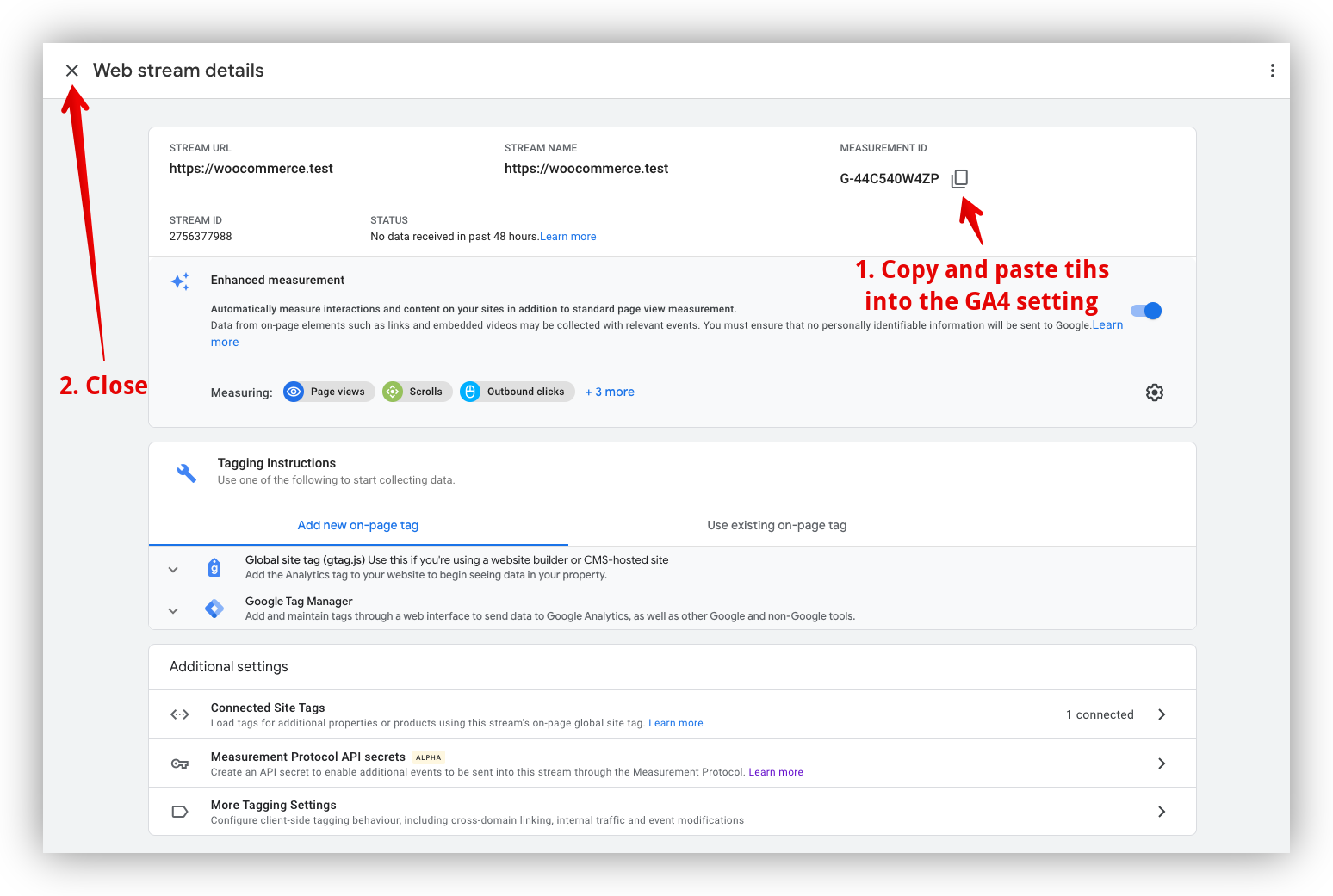
Task: Click the Outbound clicks measuring chip
Action: [x=517, y=392]
